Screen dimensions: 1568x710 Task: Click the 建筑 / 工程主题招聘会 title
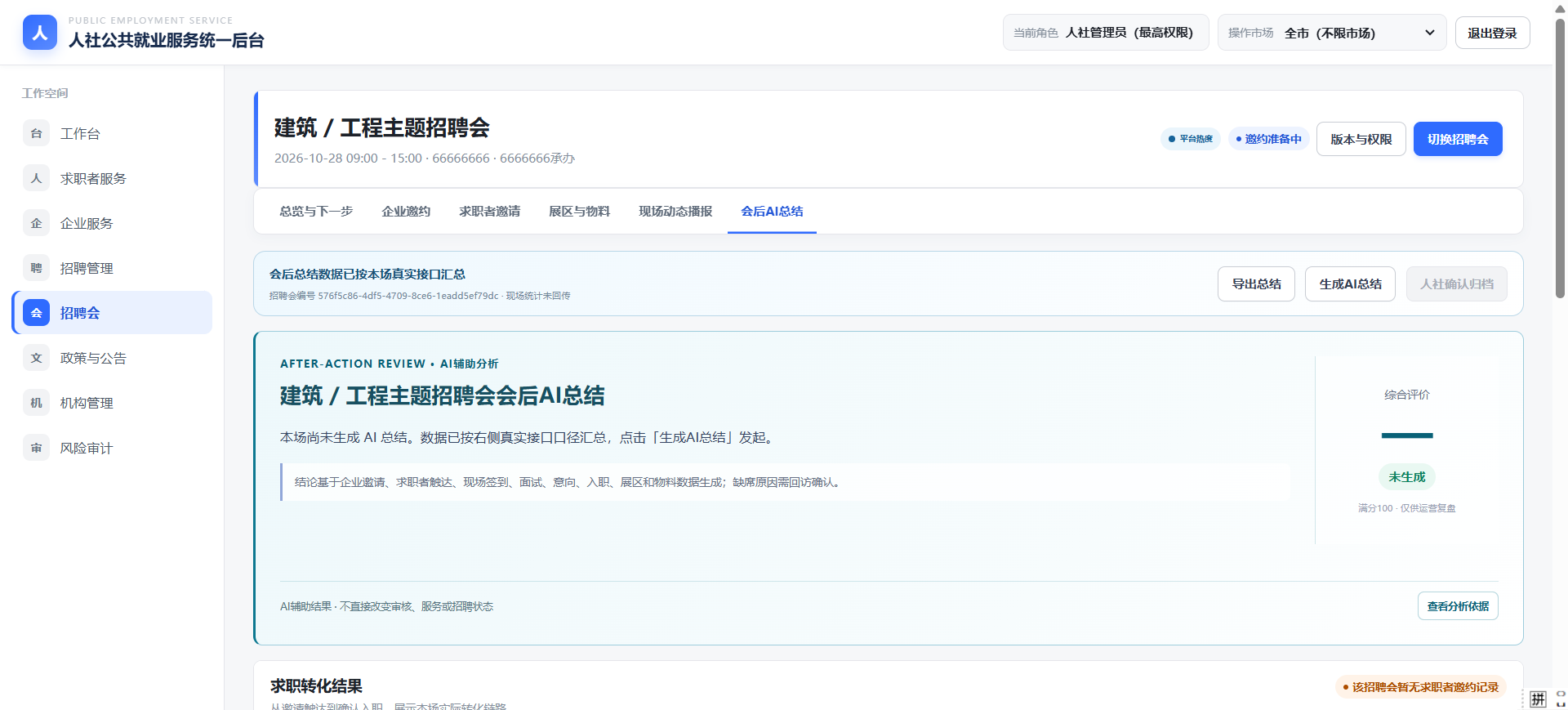click(381, 127)
